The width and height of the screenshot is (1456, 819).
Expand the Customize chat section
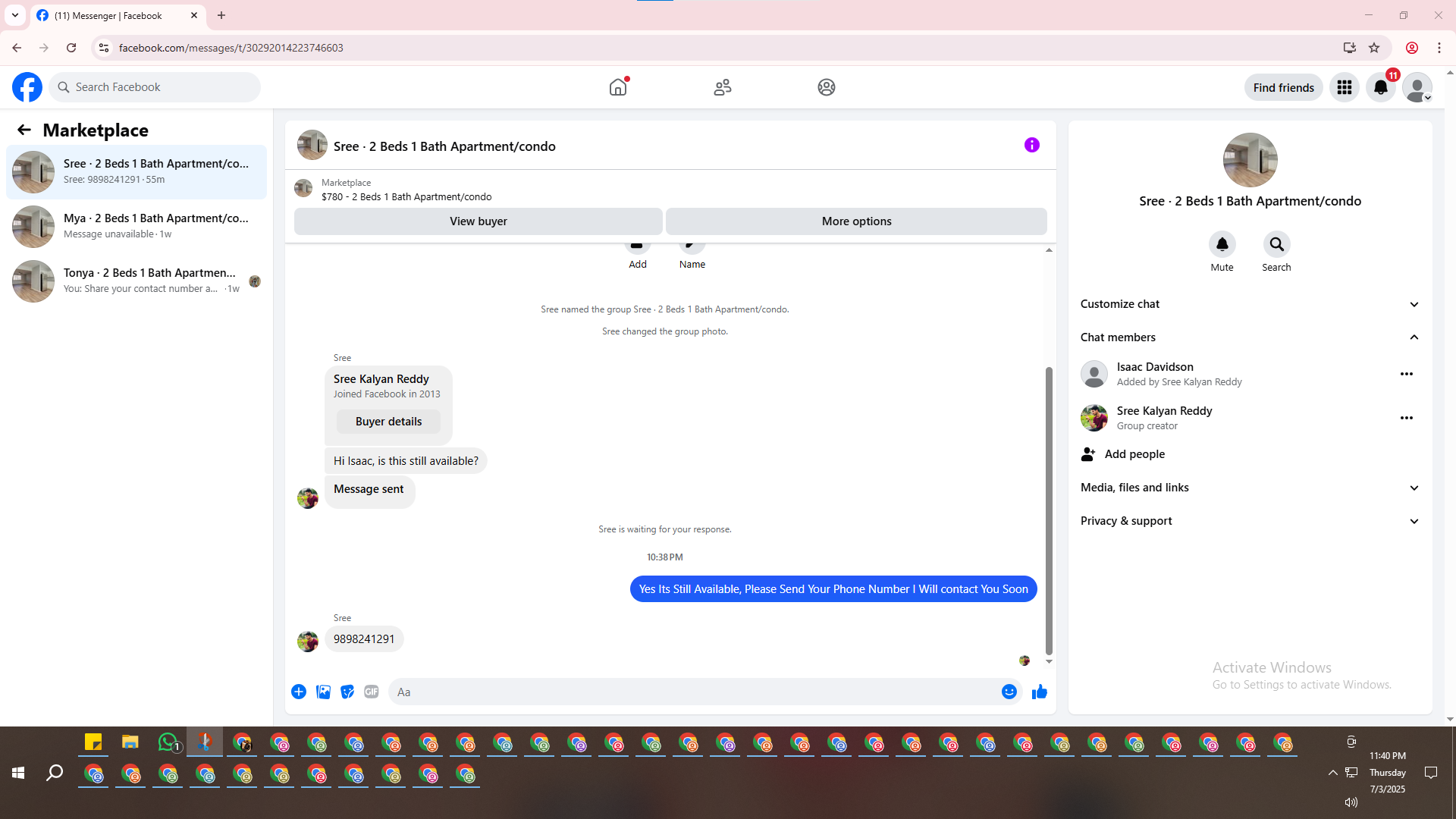(x=1414, y=304)
